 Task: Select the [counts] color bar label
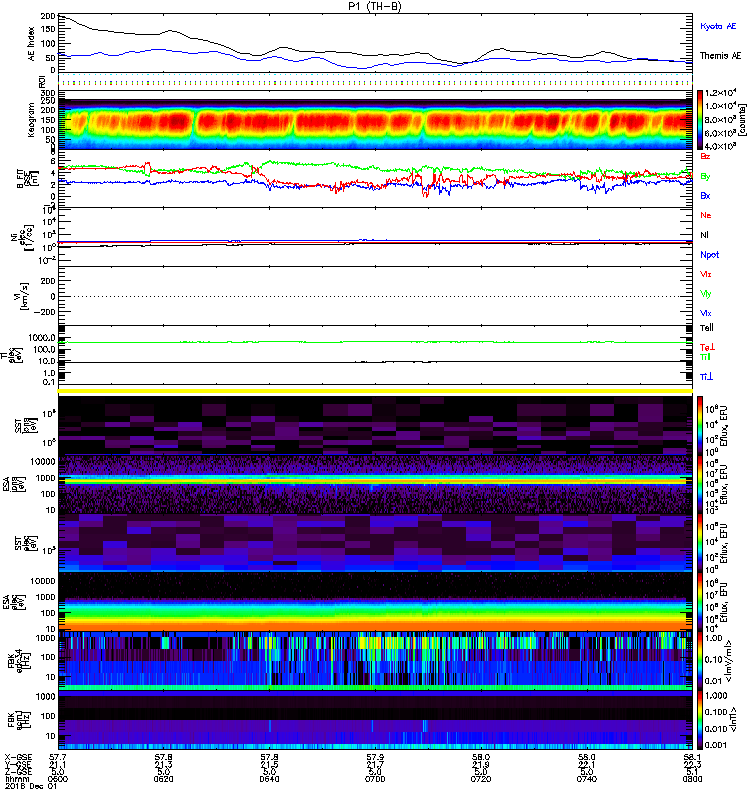[x=742, y=120]
